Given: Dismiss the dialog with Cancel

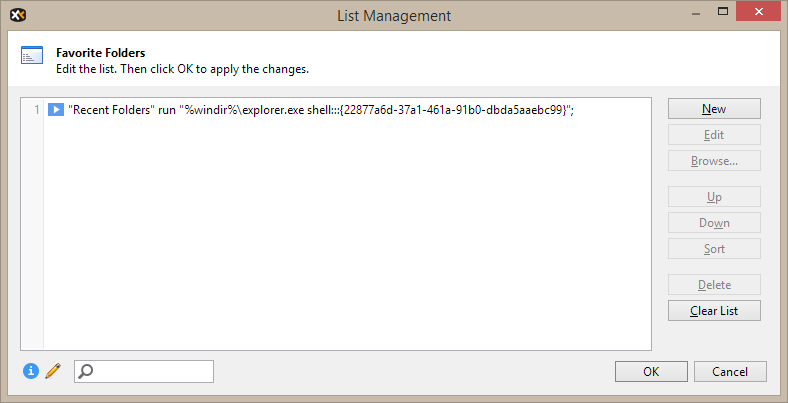Looking at the screenshot, I should (730, 372).
